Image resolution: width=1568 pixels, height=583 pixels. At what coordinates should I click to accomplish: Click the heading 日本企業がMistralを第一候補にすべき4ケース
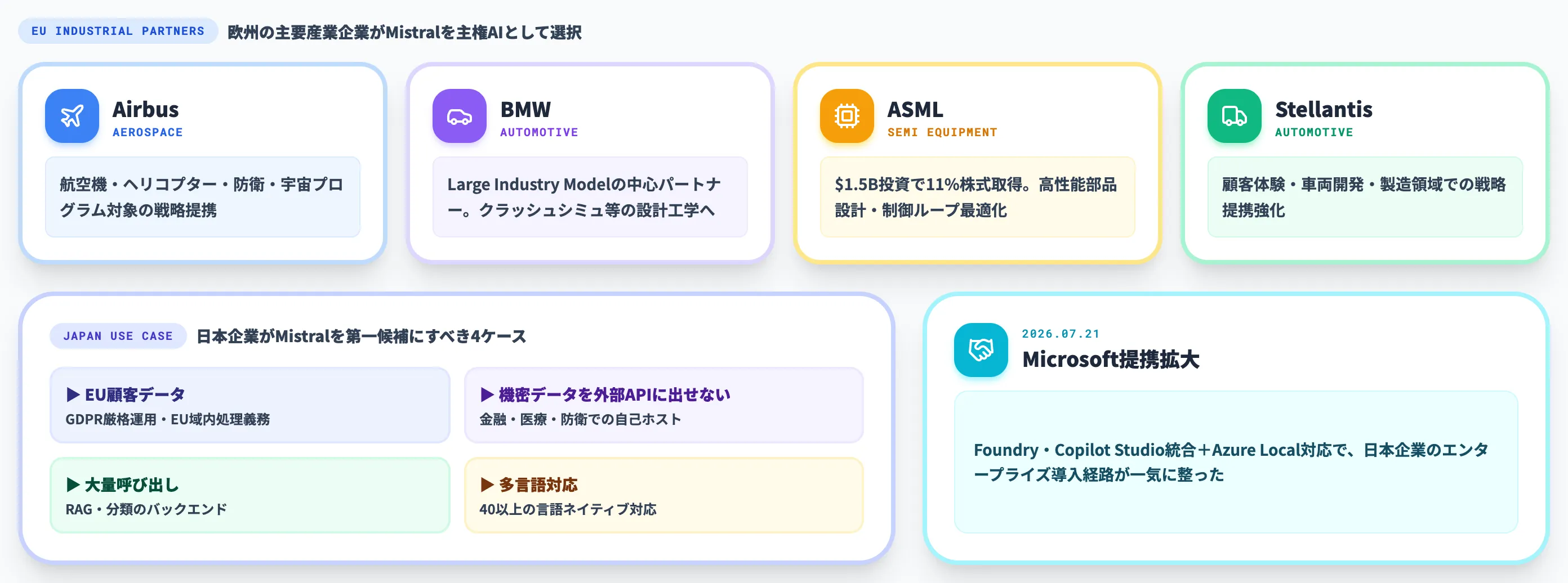[362, 336]
